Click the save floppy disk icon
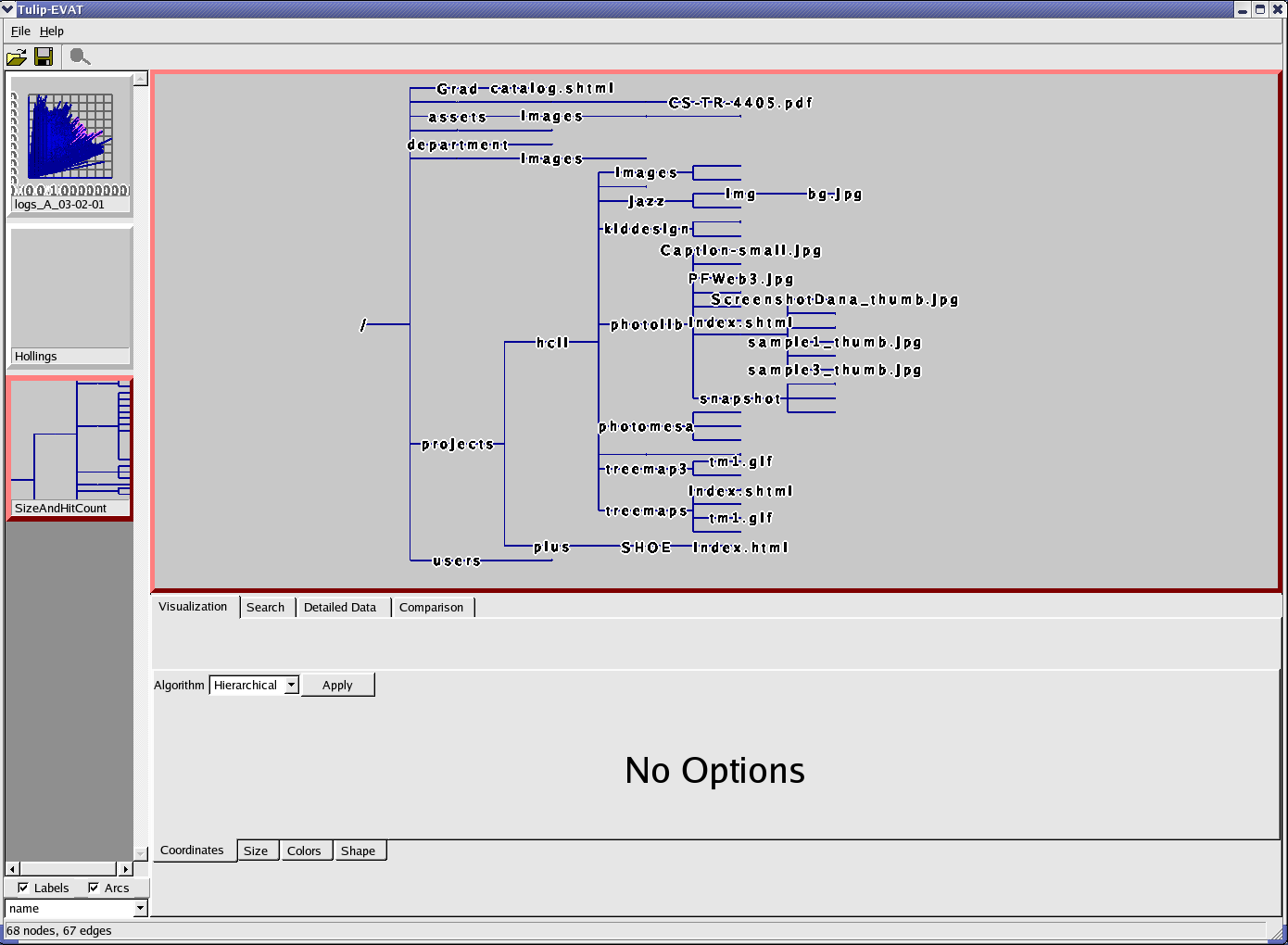Image resolution: width=1288 pixels, height=945 pixels. pos(44,57)
